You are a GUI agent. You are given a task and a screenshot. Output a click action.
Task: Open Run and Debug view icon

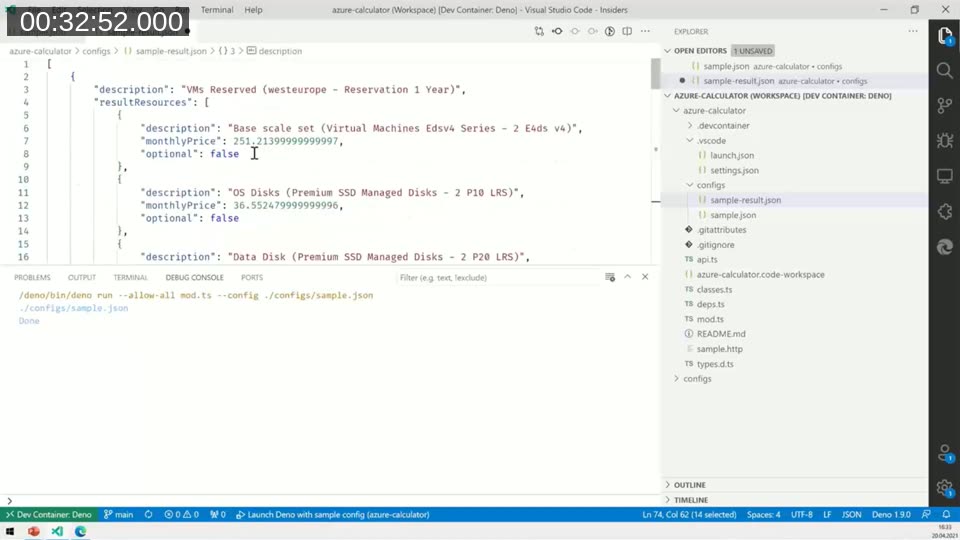tap(945, 141)
